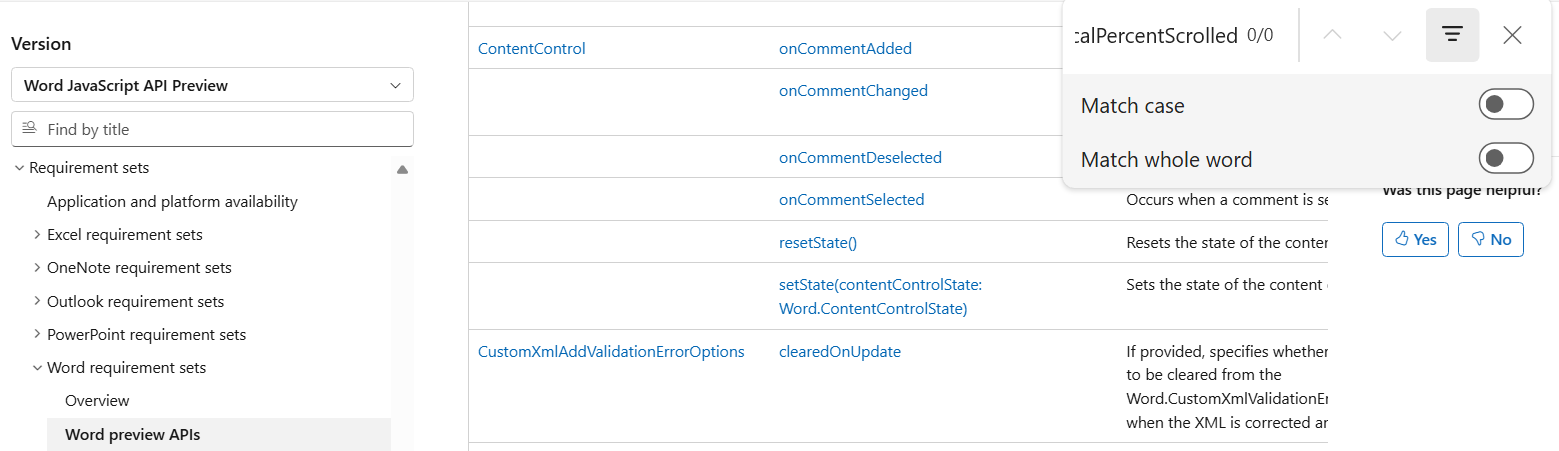Click the find options filter icon
This screenshot has width=1559, height=451.
pyautogui.click(x=1452, y=35)
